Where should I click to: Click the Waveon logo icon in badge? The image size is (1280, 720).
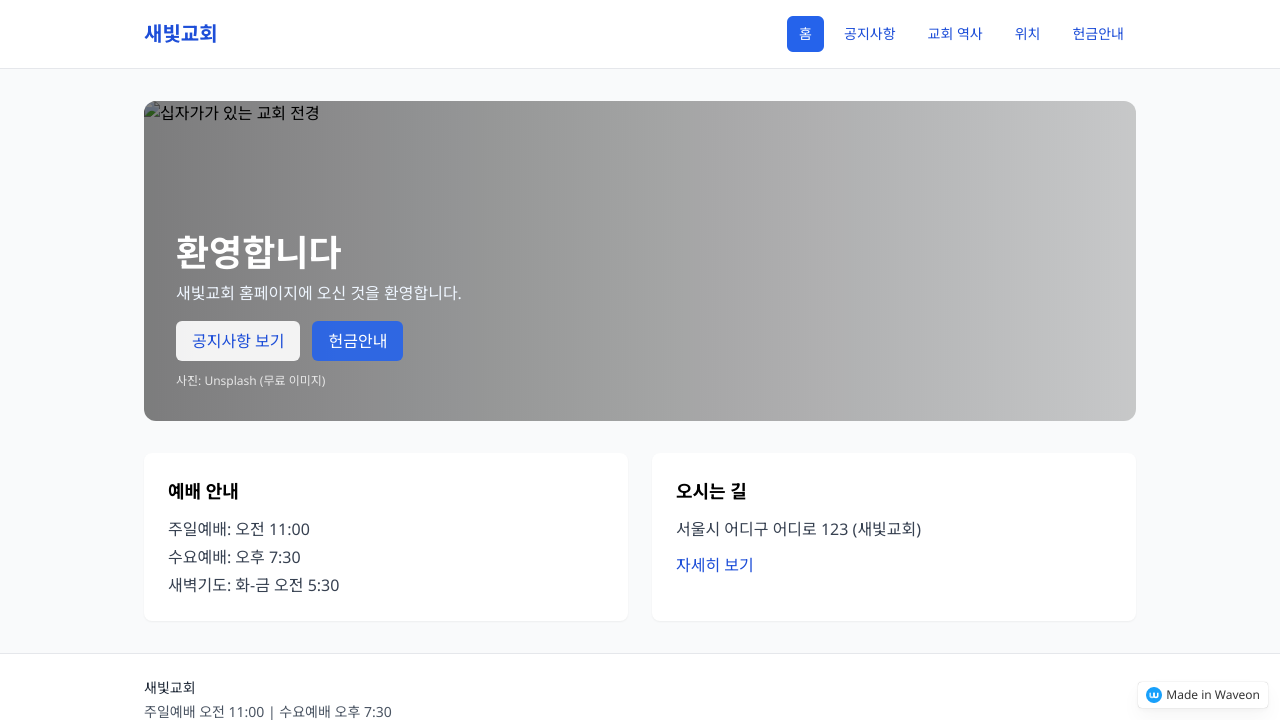[x=1153, y=695]
